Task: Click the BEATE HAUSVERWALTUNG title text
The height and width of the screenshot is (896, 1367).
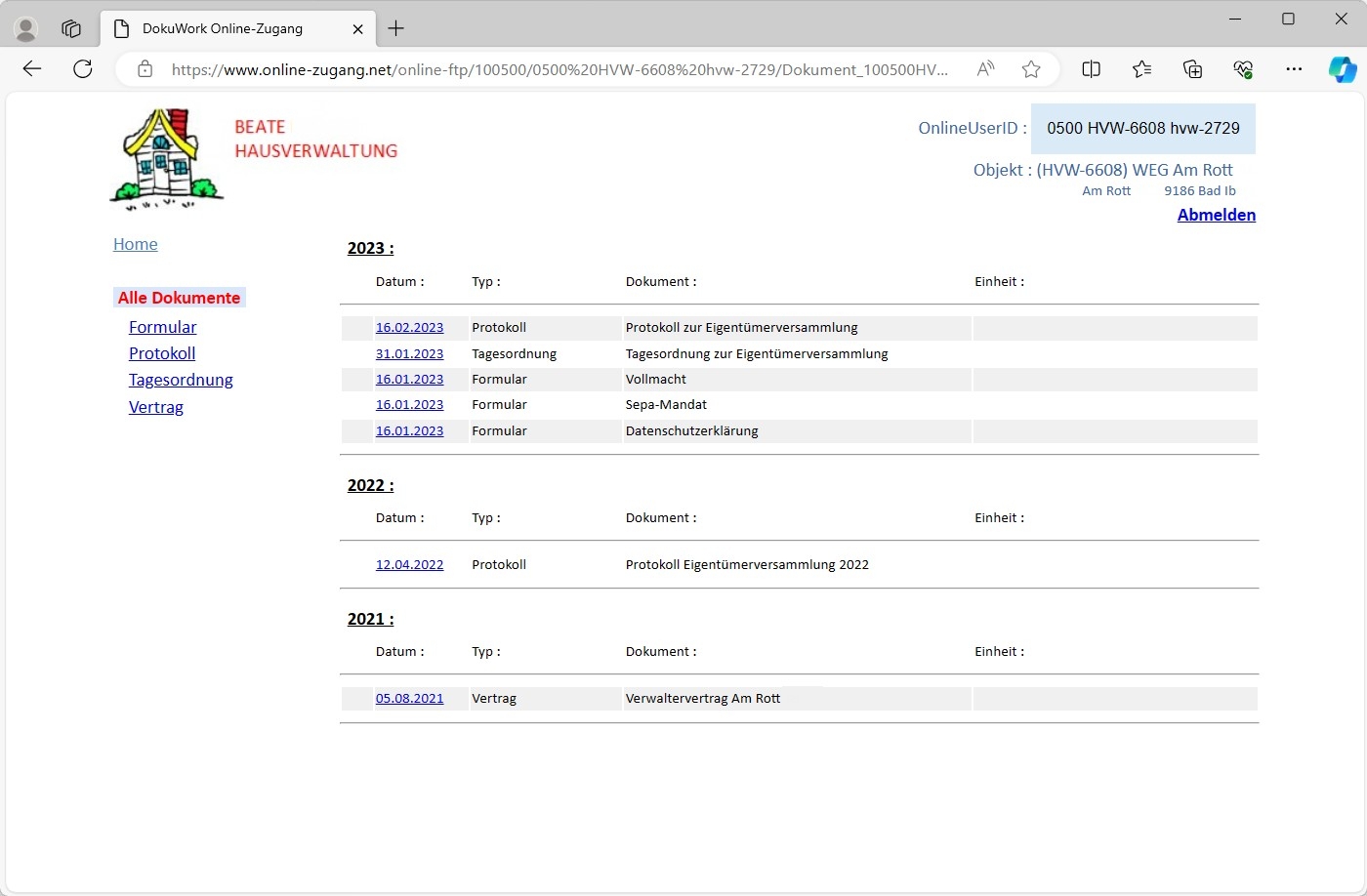Action: click(x=316, y=139)
